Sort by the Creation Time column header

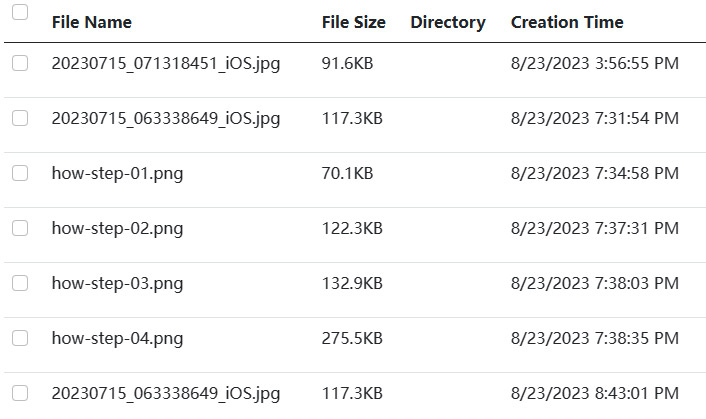pyautogui.click(x=567, y=22)
